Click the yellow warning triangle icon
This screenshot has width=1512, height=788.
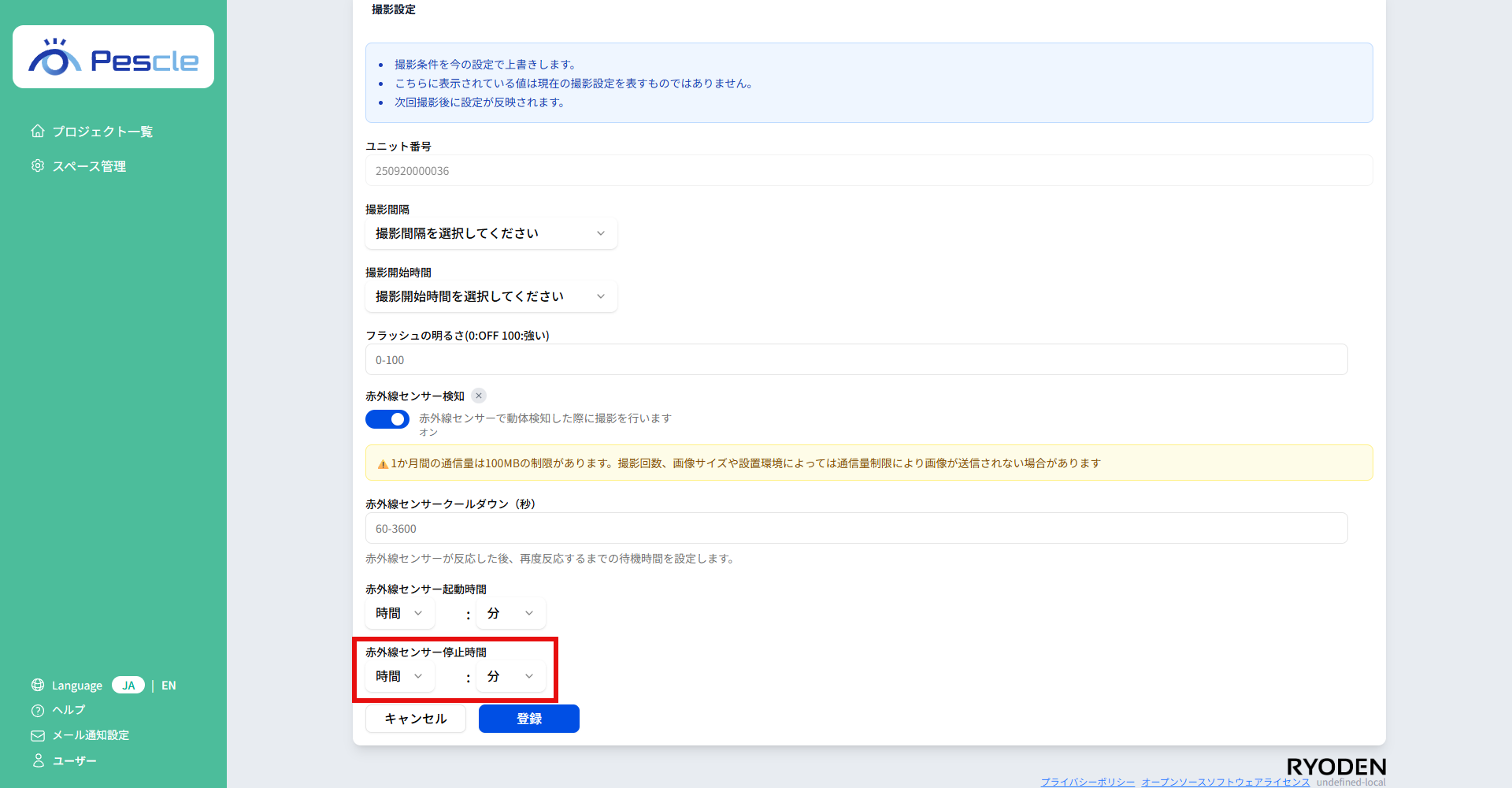[383, 464]
